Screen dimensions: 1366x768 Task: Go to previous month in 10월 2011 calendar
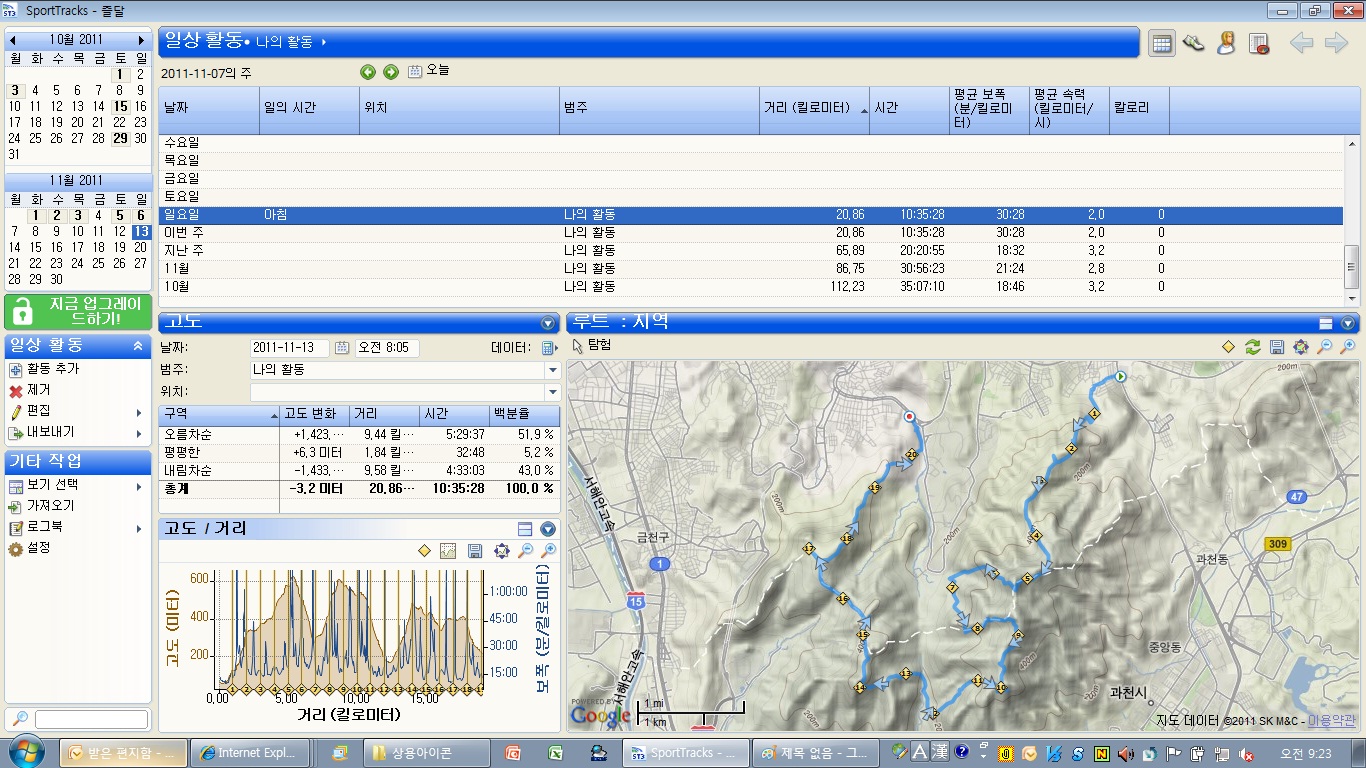(13, 40)
